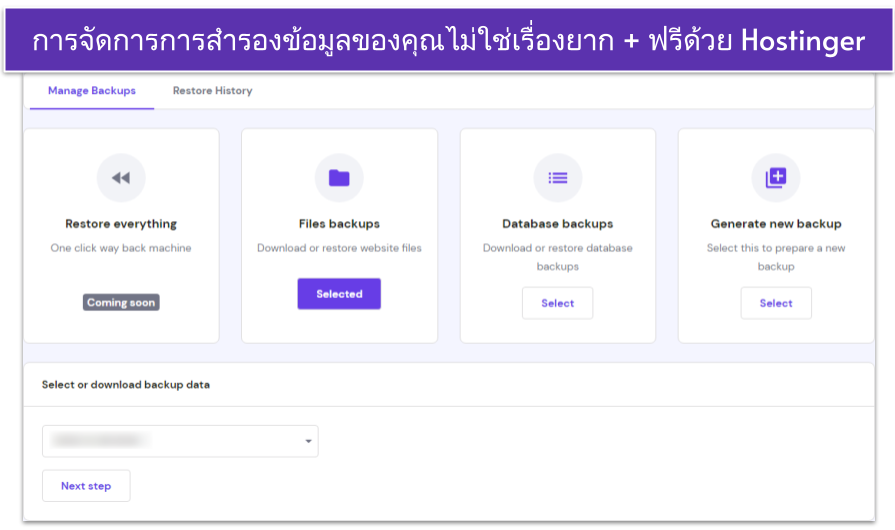Switch to the Manage Backups tab

92,91
